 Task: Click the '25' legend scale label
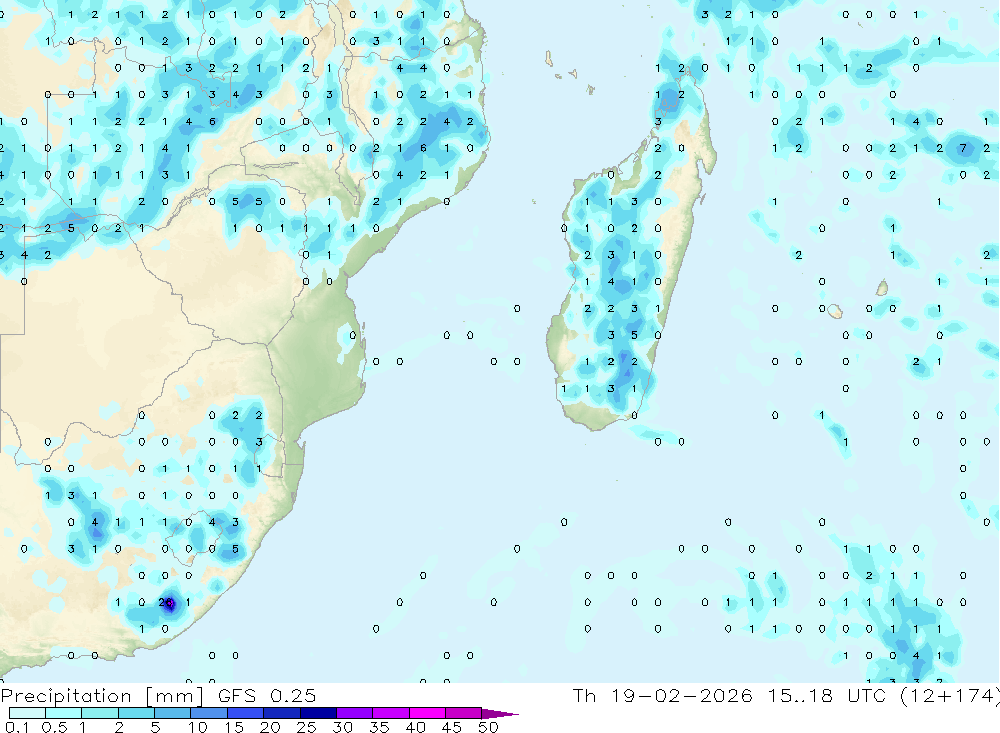point(306,727)
